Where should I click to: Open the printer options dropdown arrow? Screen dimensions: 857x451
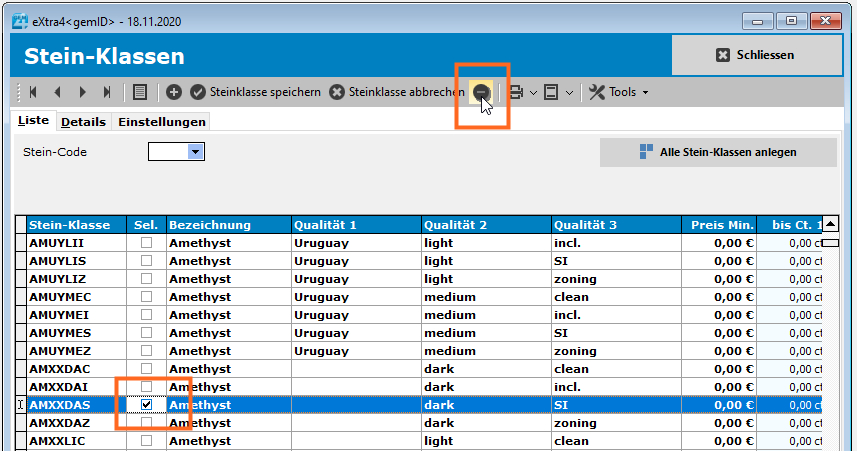tap(533, 92)
